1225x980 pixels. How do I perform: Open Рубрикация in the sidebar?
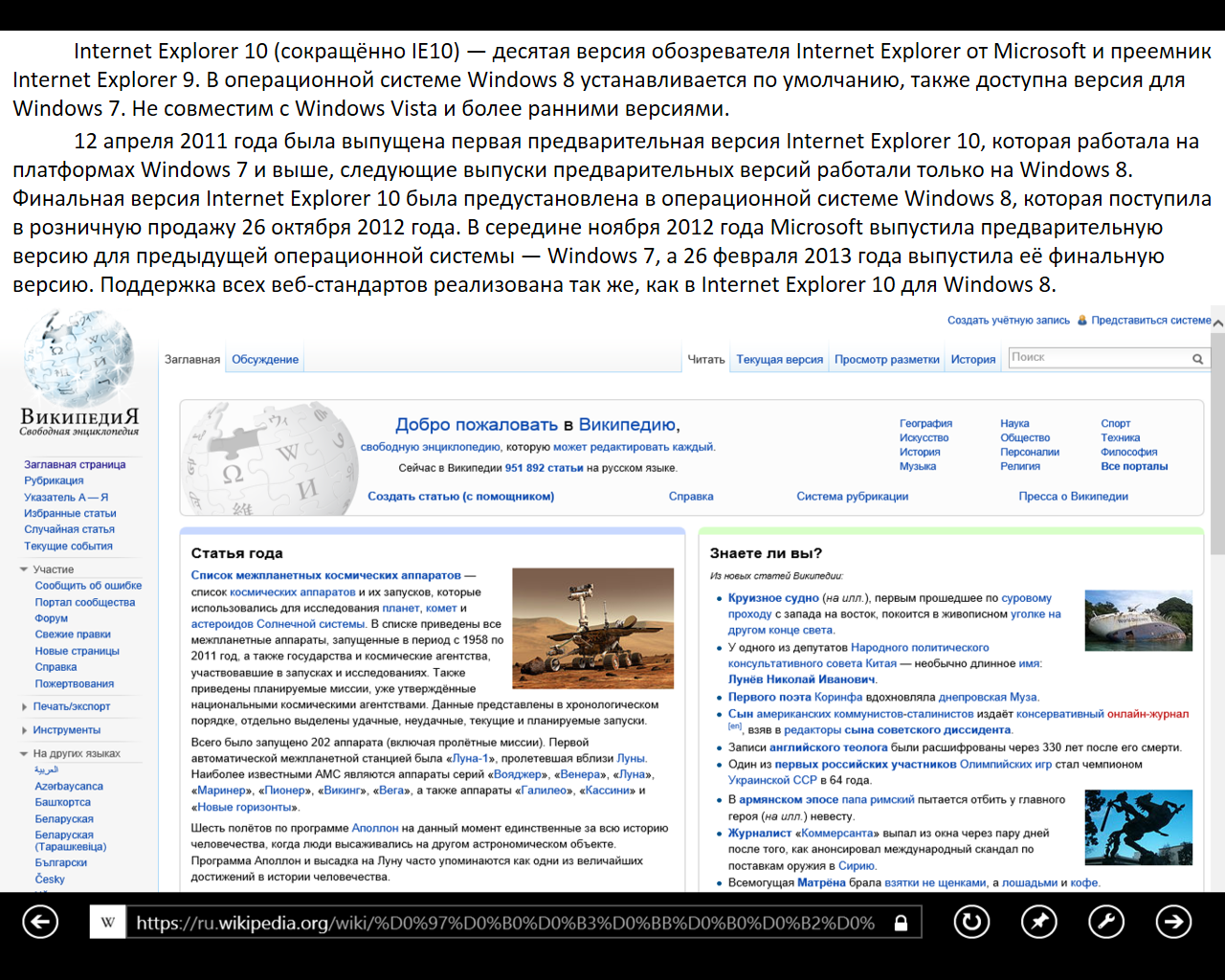pos(54,480)
